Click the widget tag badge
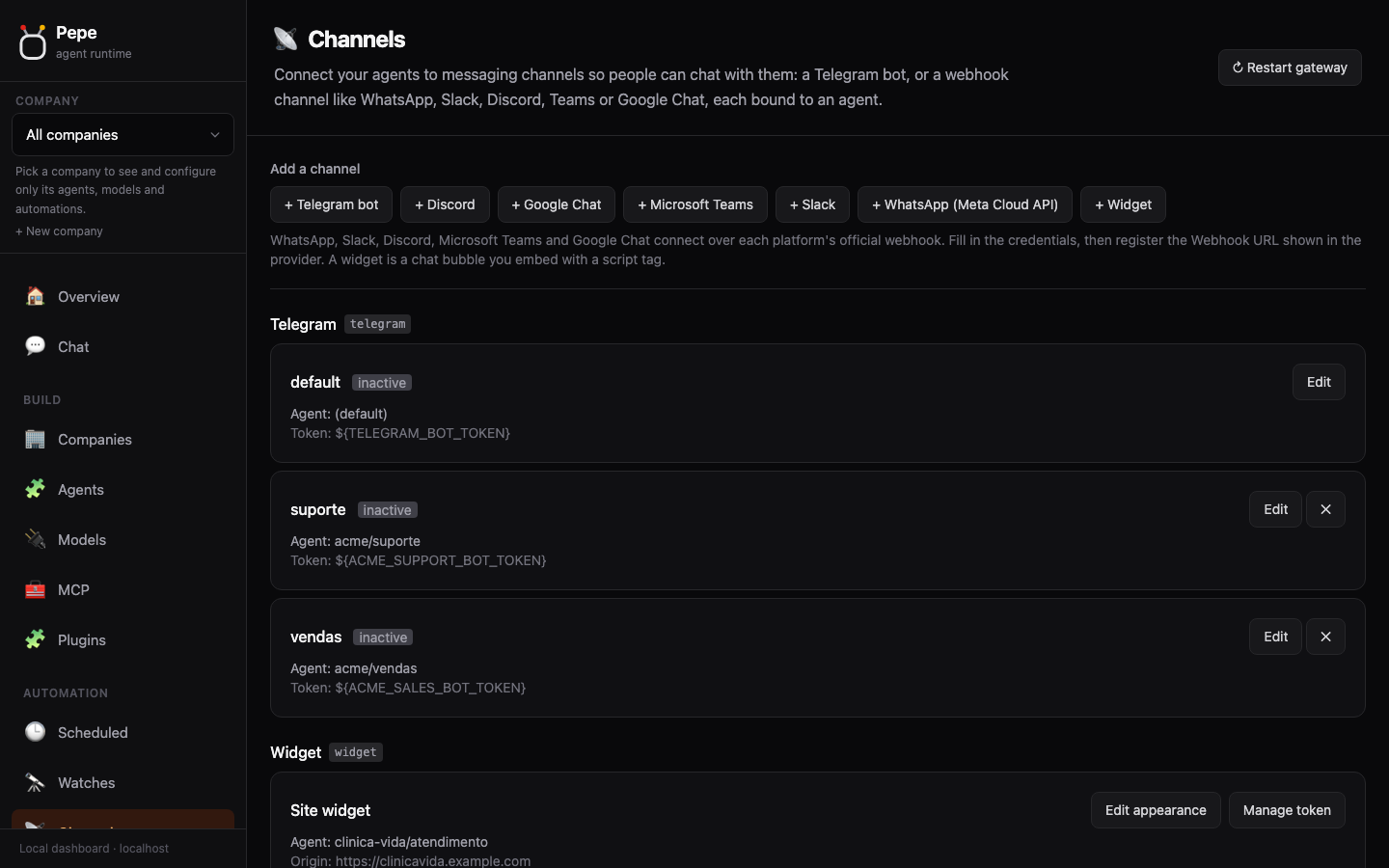This screenshot has width=1389, height=868. (356, 752)
